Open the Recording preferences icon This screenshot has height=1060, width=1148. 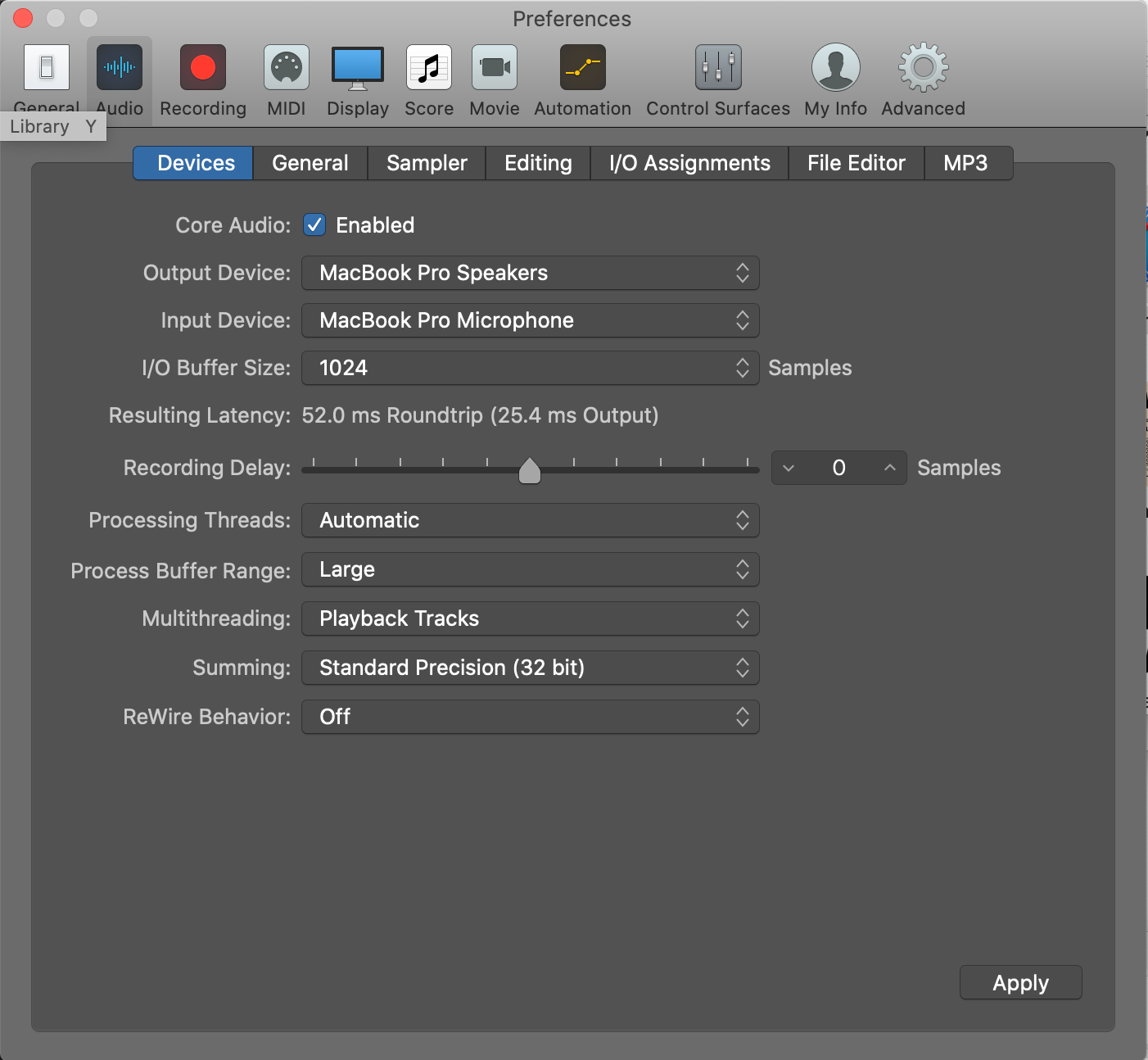(x=202, y=68)
